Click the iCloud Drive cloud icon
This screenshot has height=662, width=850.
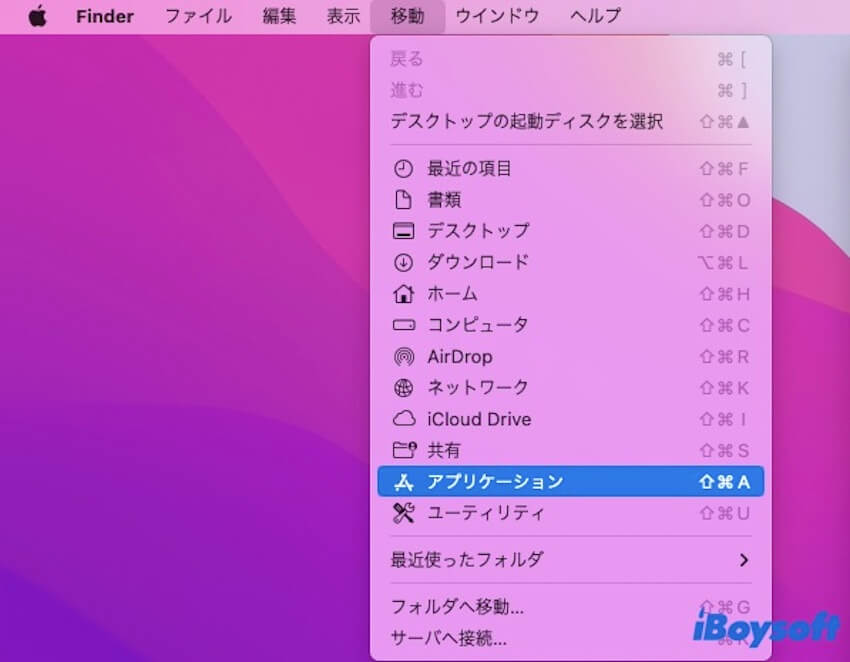(x=403, y=419)
